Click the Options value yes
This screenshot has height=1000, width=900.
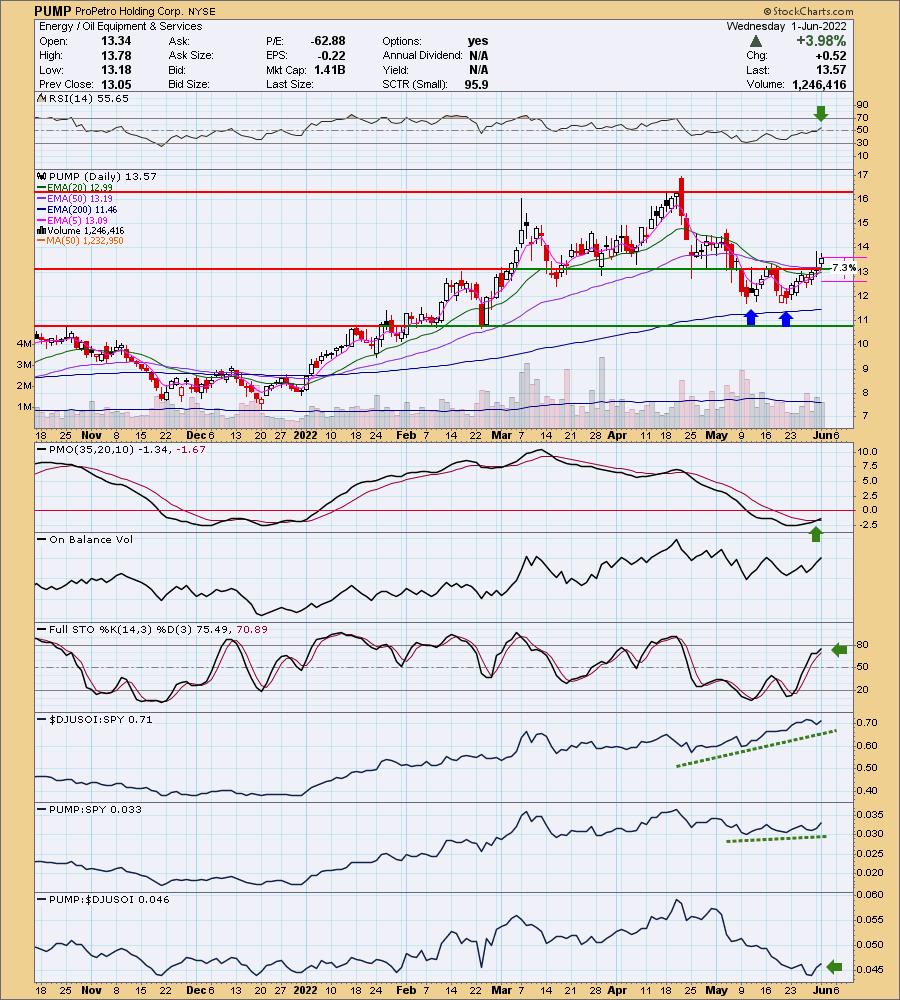pyautogui.click(x=478, y=41)
